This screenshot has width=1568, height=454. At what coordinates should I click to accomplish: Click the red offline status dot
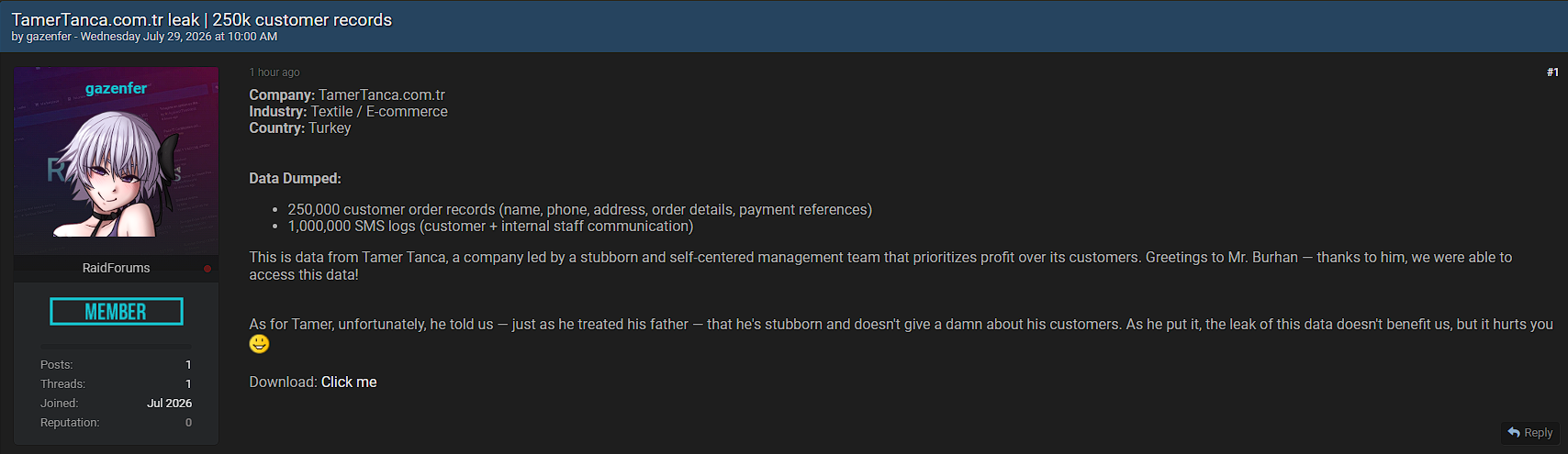click(207, 269)
